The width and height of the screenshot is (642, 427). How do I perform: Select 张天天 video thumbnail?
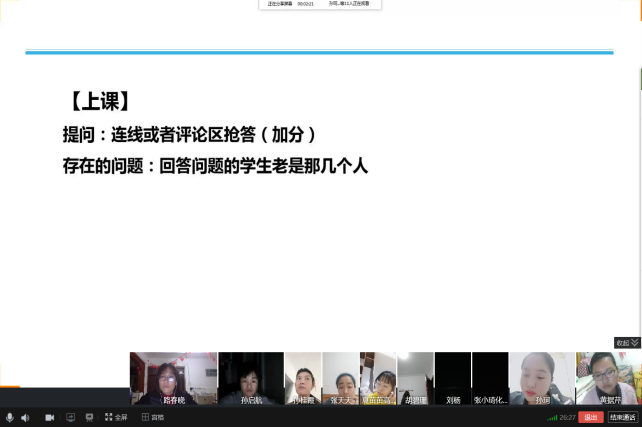click(x=341, y=378)
